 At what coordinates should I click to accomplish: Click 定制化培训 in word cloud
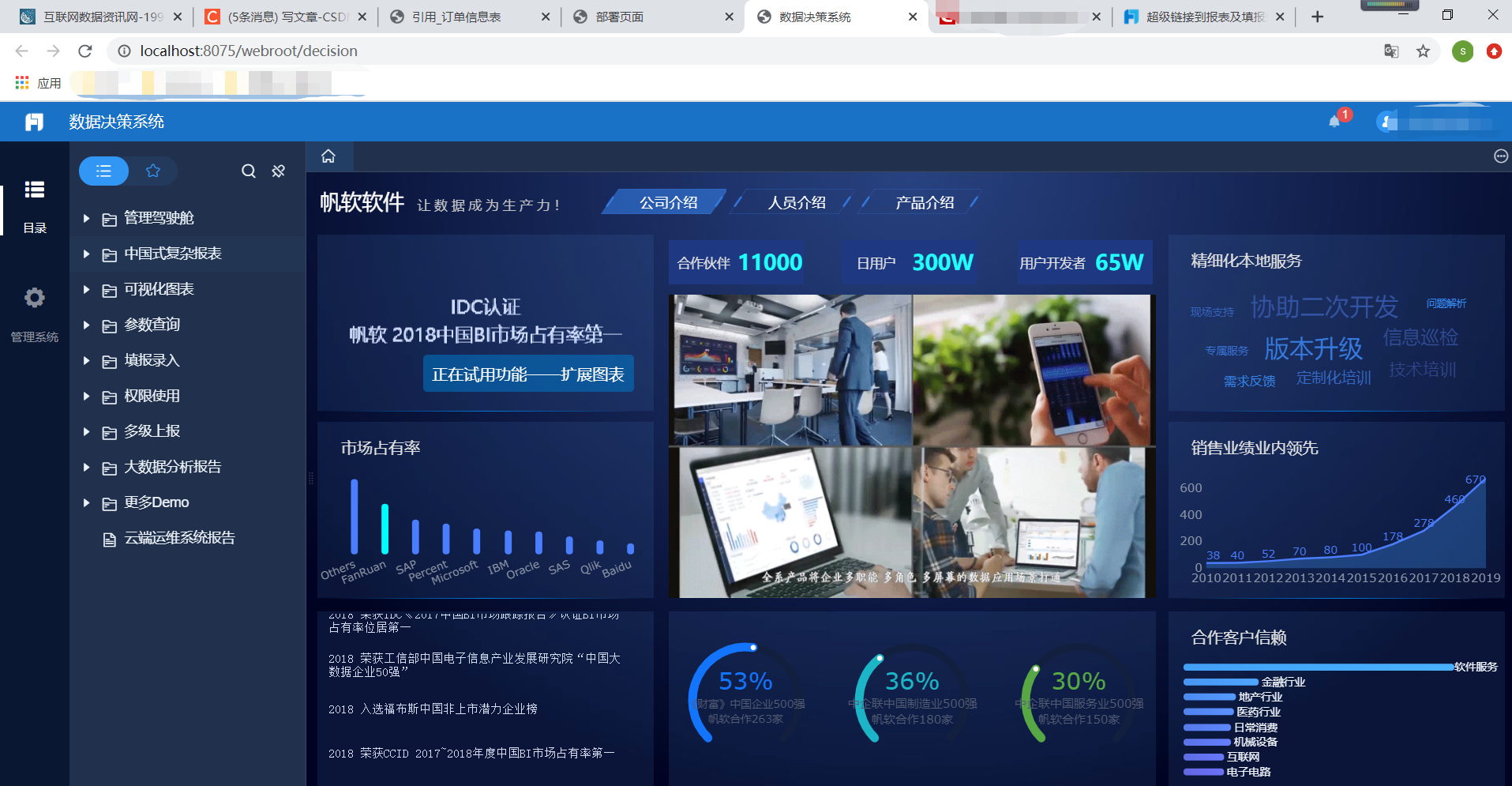pyautogui.click(x=1334, y=378)
